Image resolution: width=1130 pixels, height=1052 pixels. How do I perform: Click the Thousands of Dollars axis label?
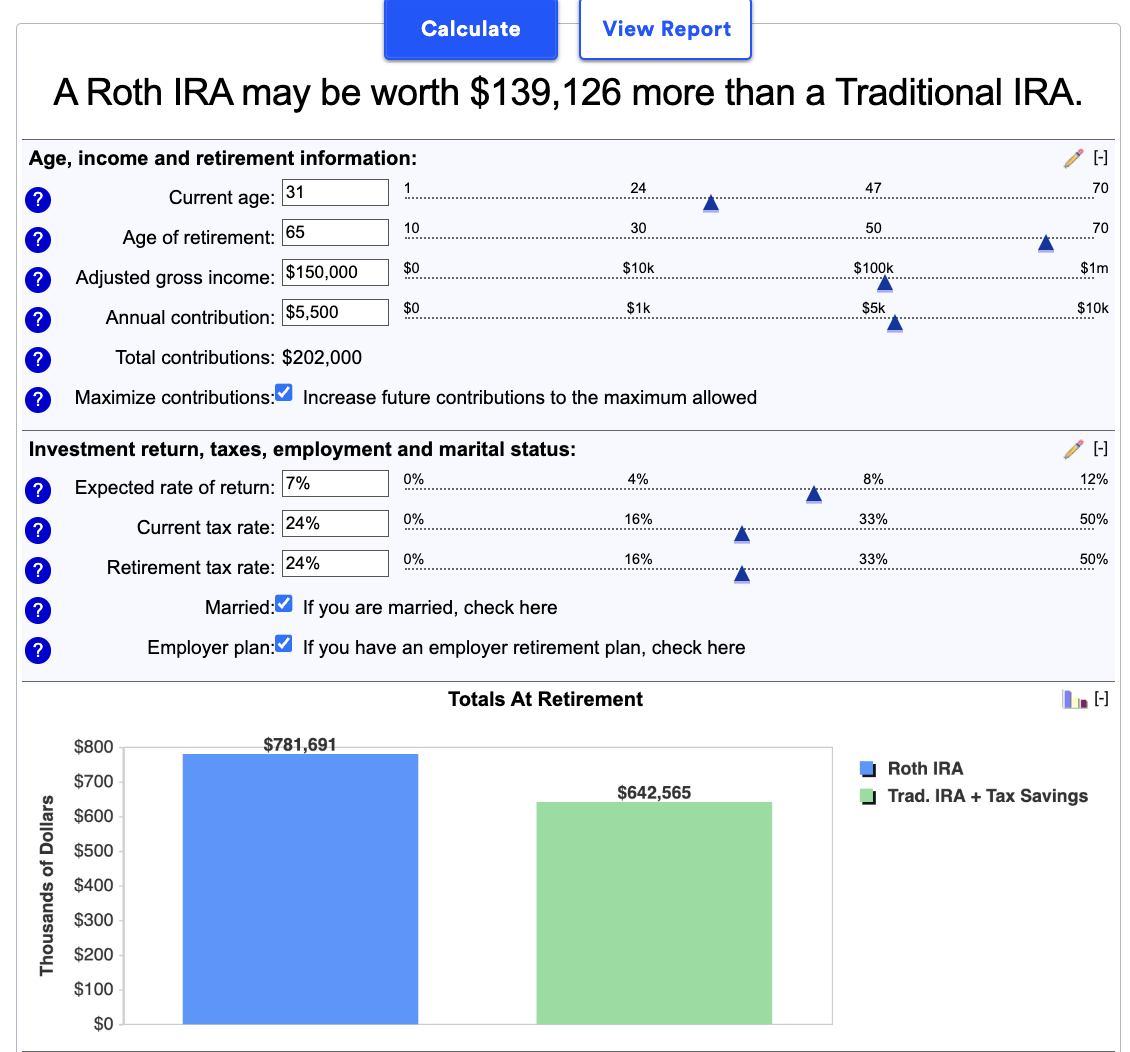[x=47, y=886]
